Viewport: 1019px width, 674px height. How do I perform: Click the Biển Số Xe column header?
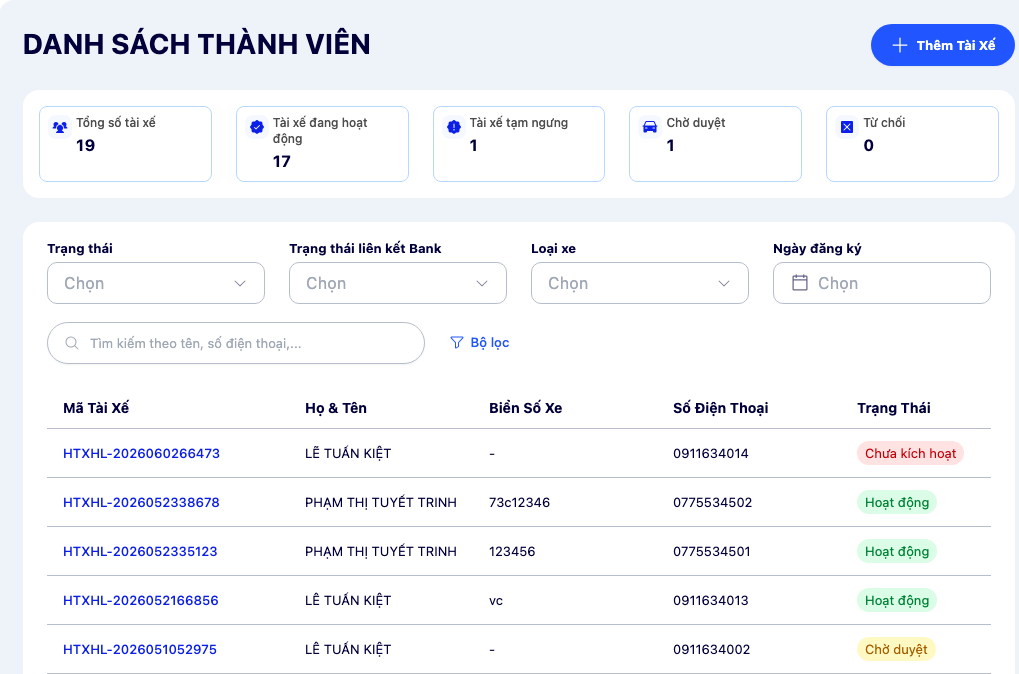526,408
